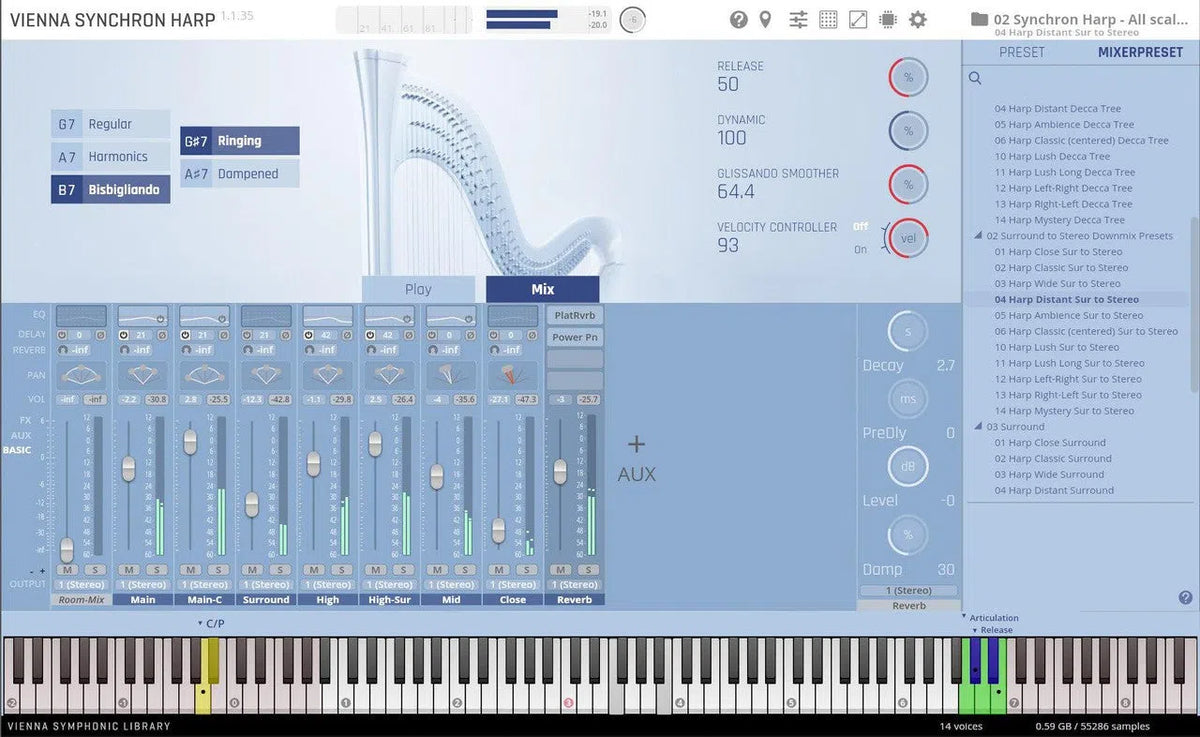Switch the Velocity Controller to On
Viewport: 1200px width, 737px height.
pos(860,250)
